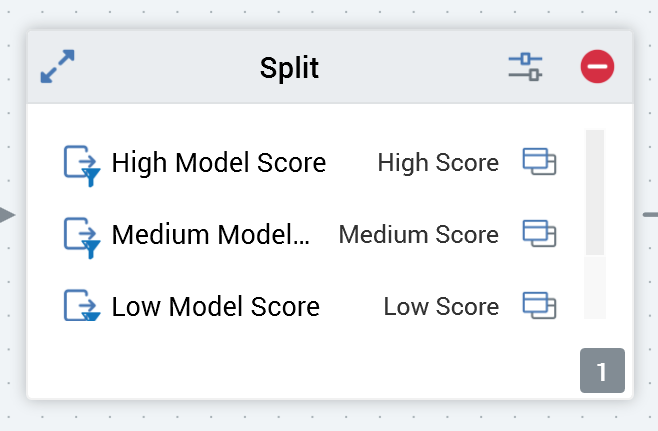Remove the Split node with red minus icon
The height and width of the screenshot is (431, 658).
click(597, 67)
